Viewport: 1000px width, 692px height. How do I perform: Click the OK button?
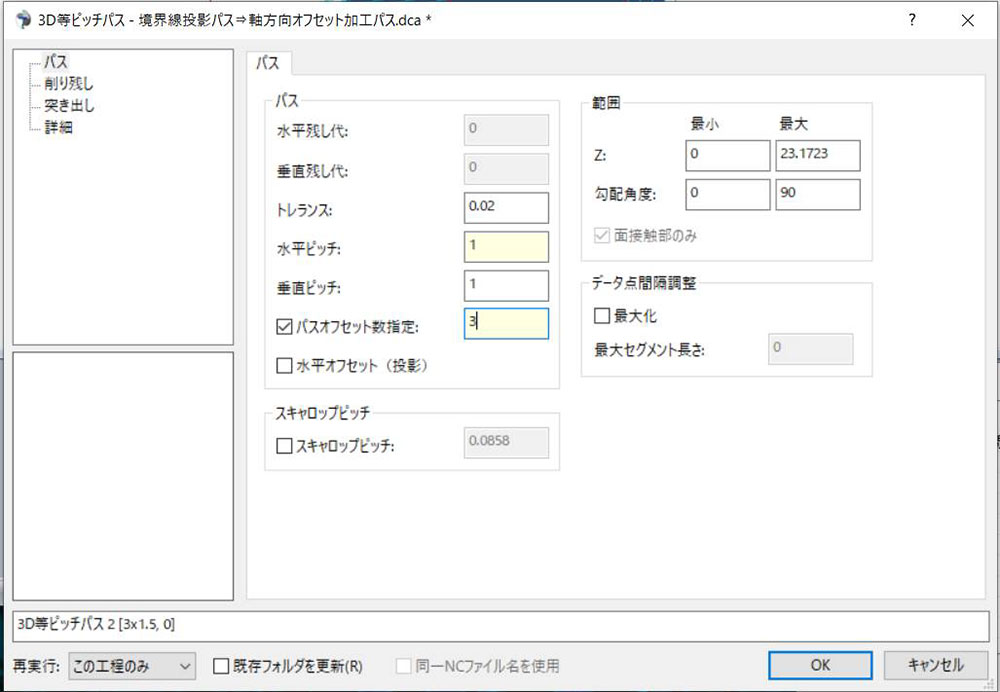click(820, 665)
